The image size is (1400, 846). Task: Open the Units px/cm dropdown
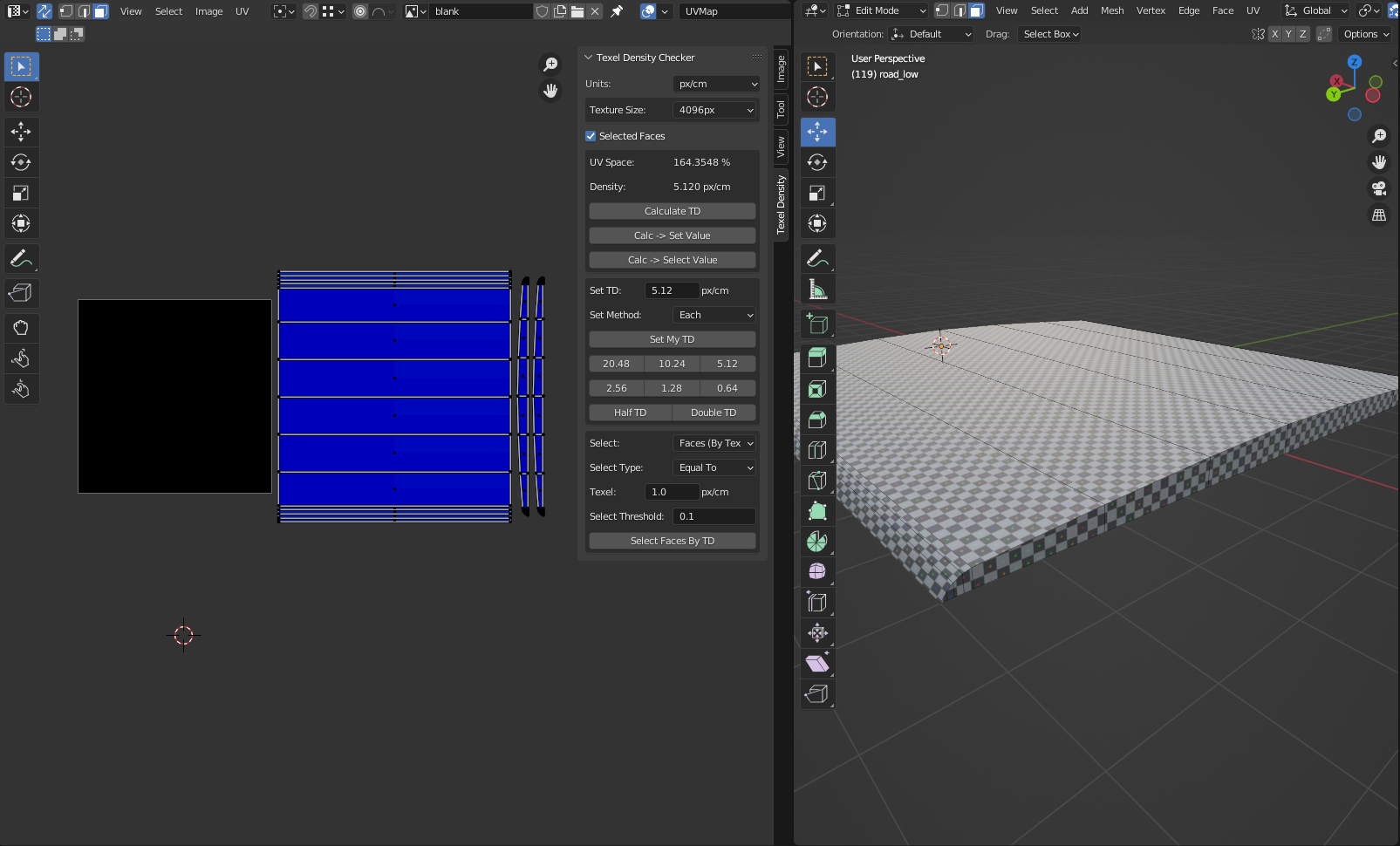(716, 84)
